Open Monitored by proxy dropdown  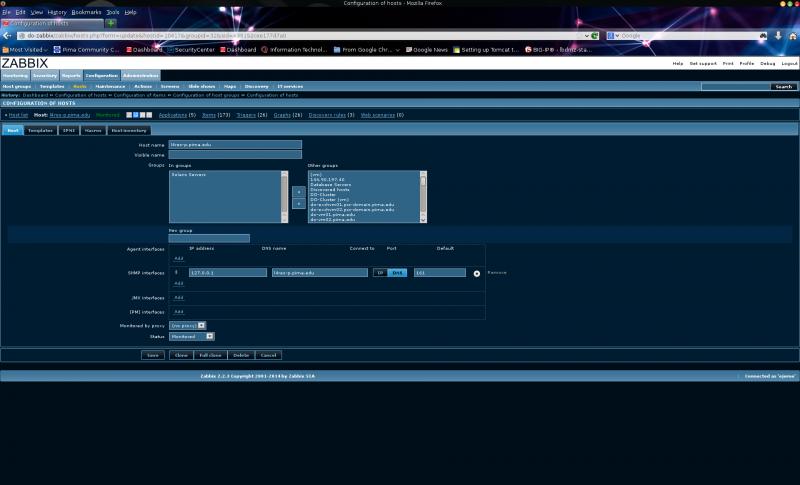(188, 325)
